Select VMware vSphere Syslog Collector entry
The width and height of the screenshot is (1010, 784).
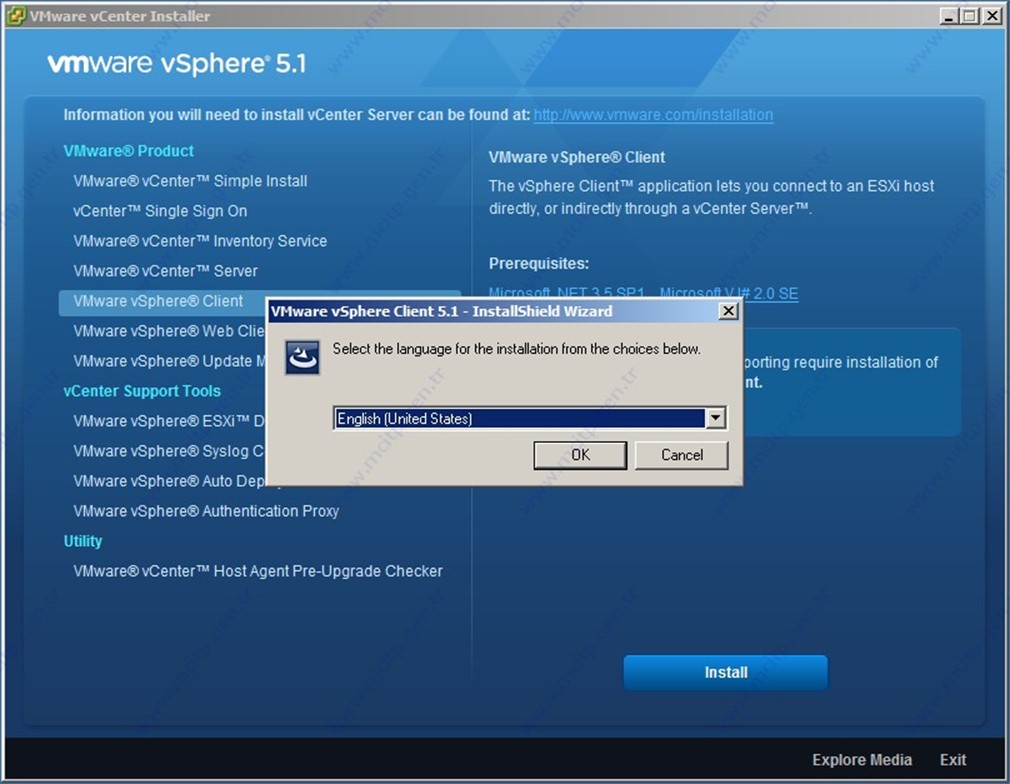point(169,451)
